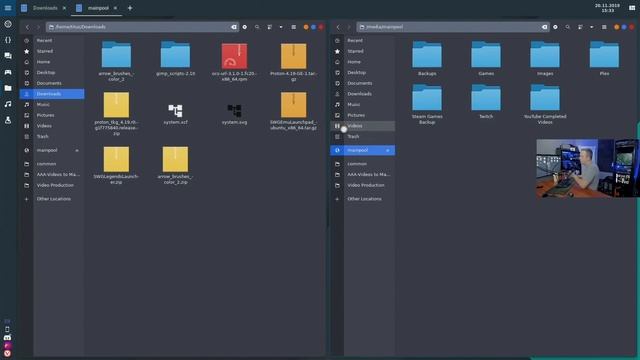640x360 pixels.
Task: Toggle view mode in mainpool window toolbar
Action: point(580,27)
